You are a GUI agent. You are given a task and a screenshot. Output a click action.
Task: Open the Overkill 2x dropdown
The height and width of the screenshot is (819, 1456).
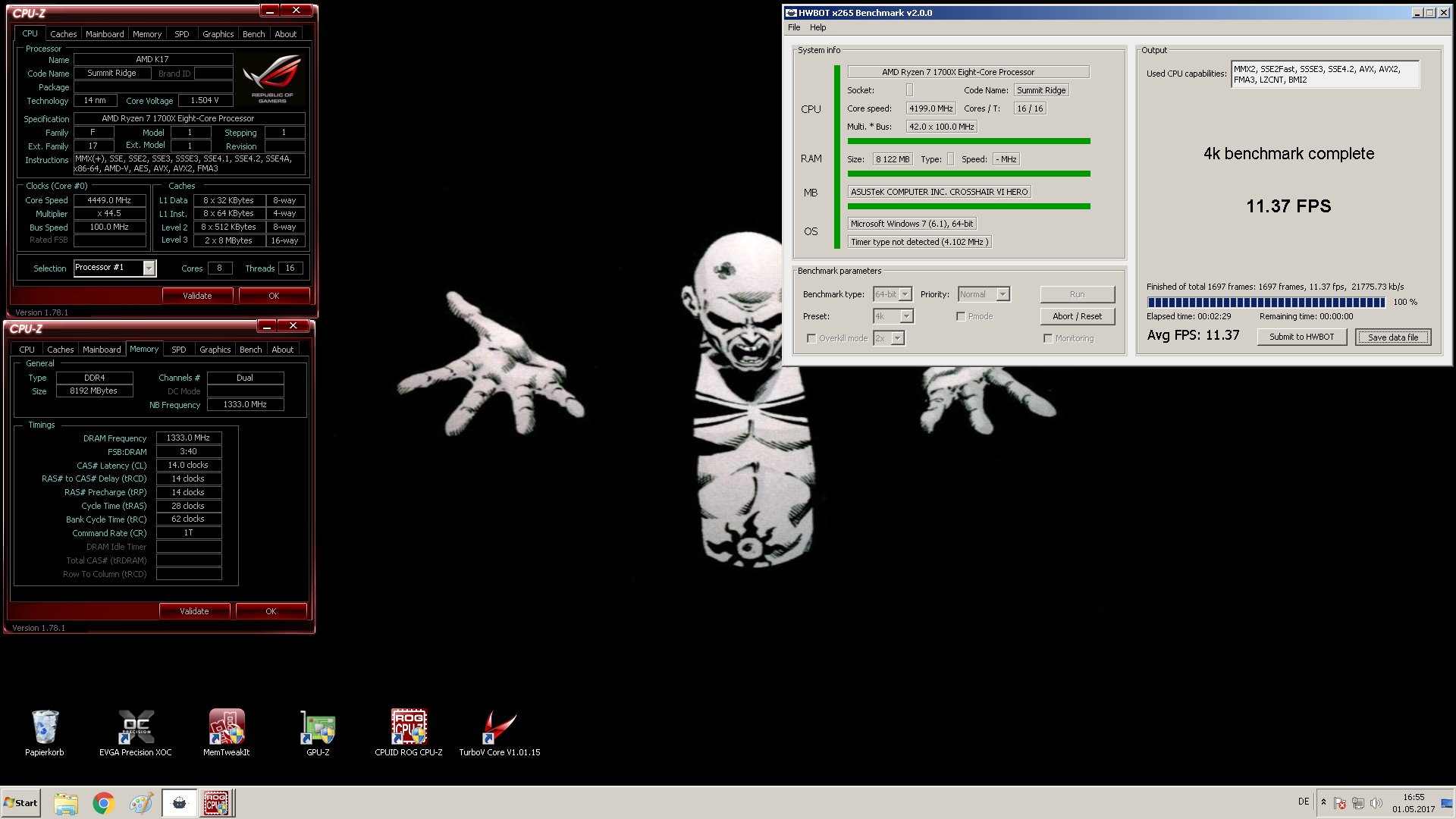[x=890, y=338]
